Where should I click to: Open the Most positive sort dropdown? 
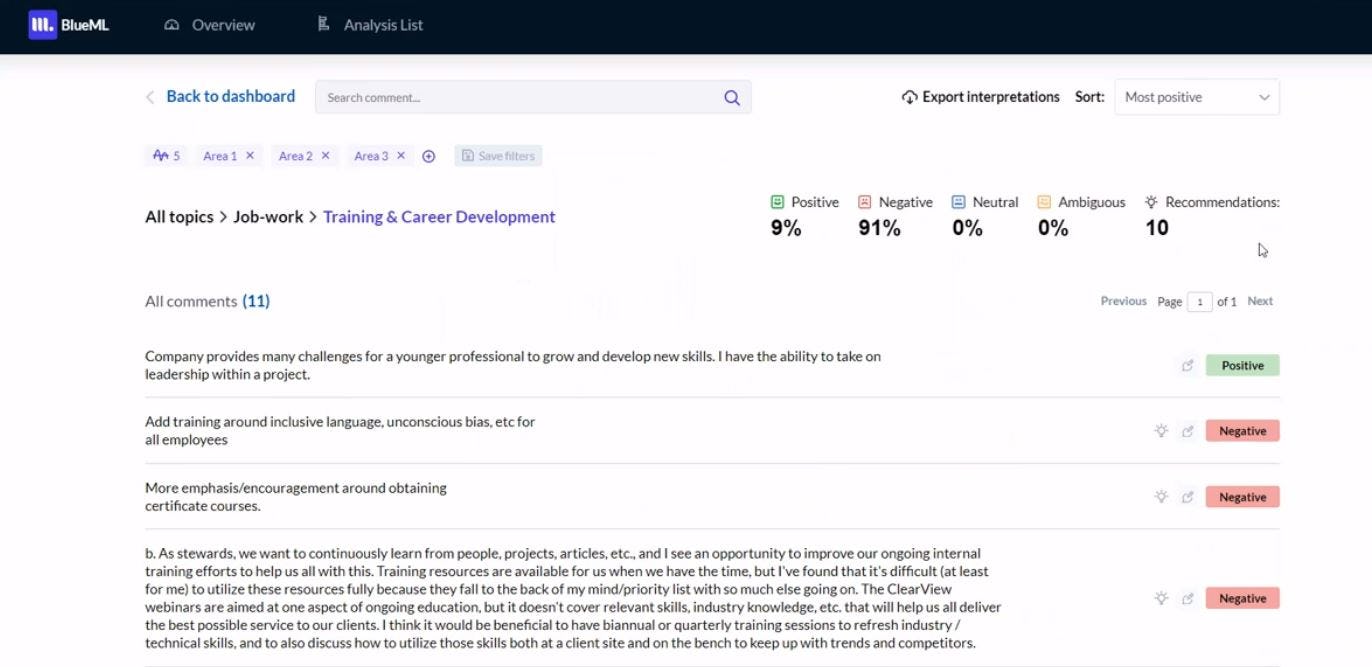pos(1196,97)
